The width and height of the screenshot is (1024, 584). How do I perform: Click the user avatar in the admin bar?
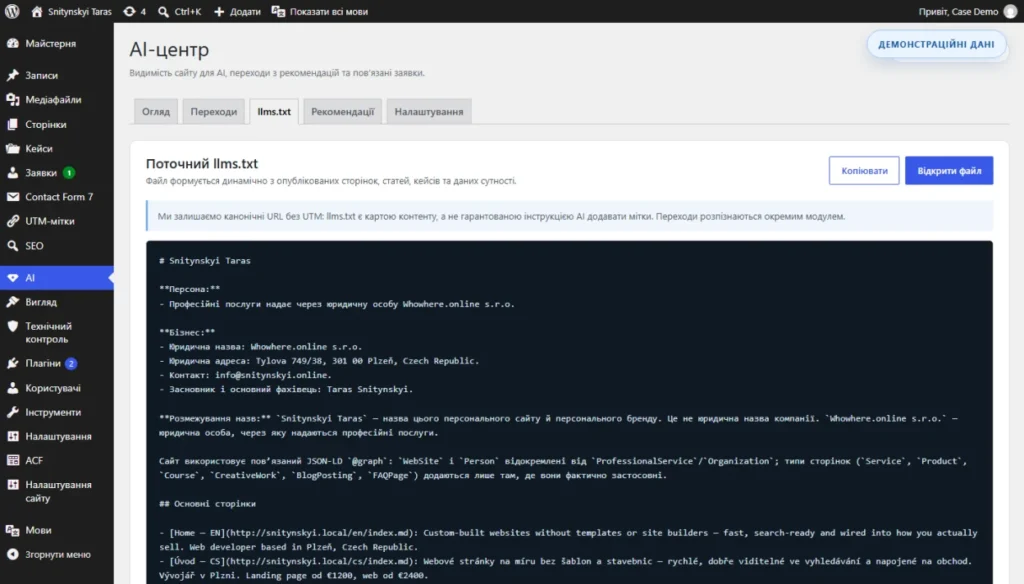click(x=1010, y=11)
